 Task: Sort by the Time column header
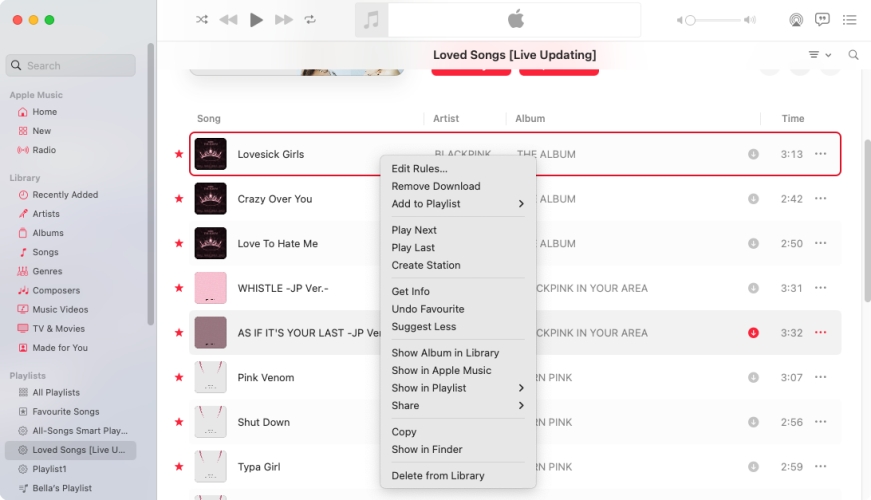click(x=793, y=118)
